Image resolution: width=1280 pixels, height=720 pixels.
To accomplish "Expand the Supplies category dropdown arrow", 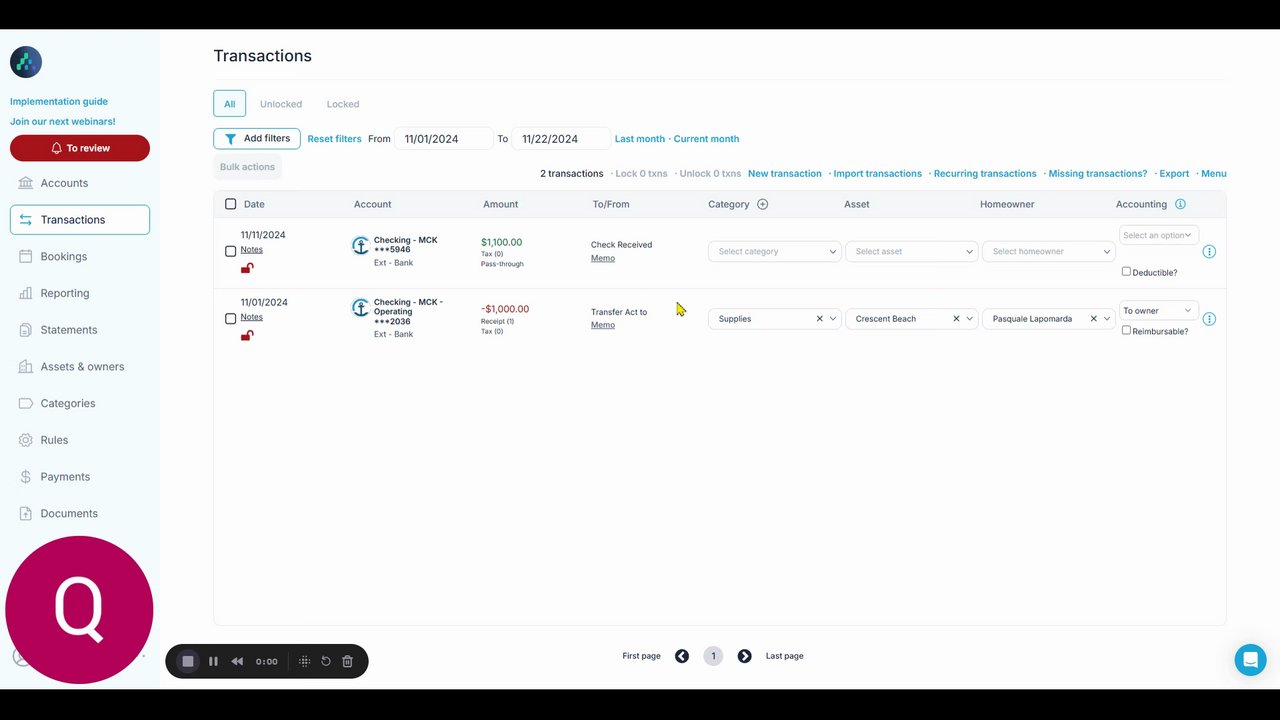I will [833, 319].
